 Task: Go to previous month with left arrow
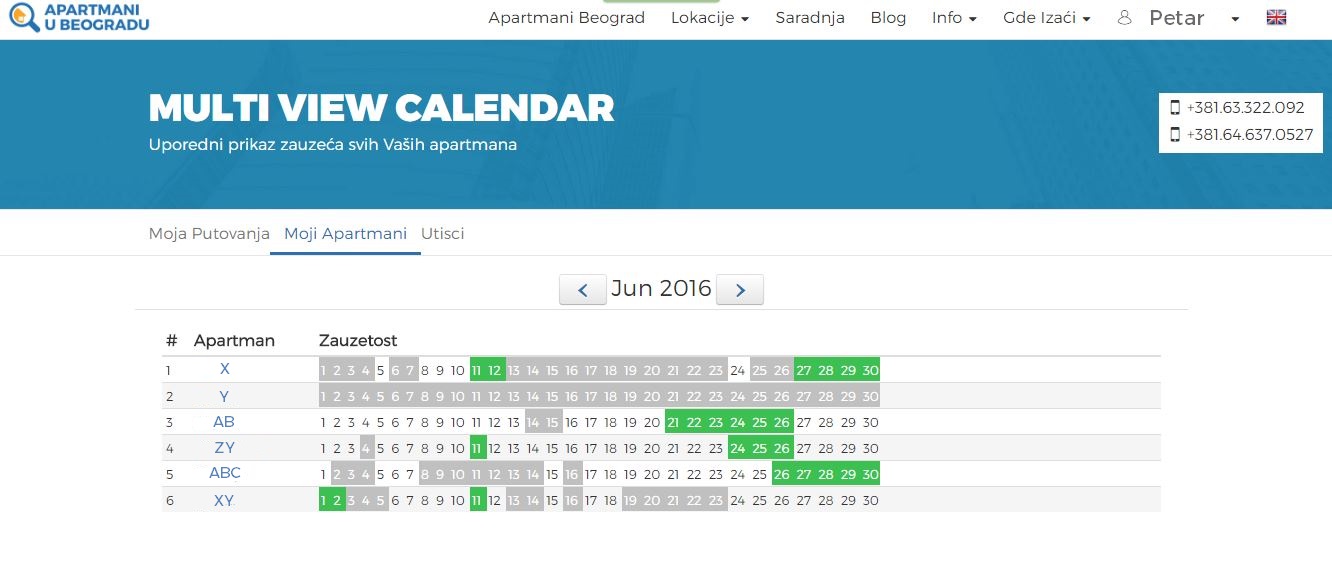pos(582,290)
